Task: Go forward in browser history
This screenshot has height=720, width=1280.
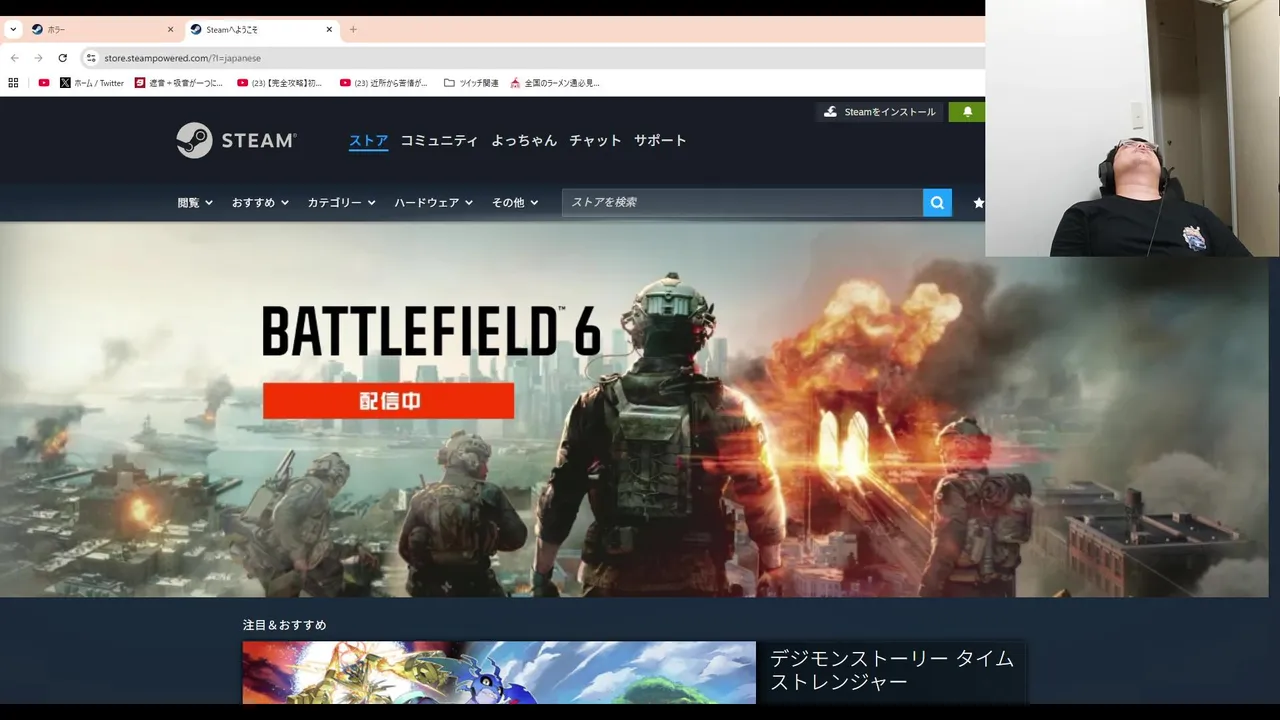Action: (x=38, y=58)
